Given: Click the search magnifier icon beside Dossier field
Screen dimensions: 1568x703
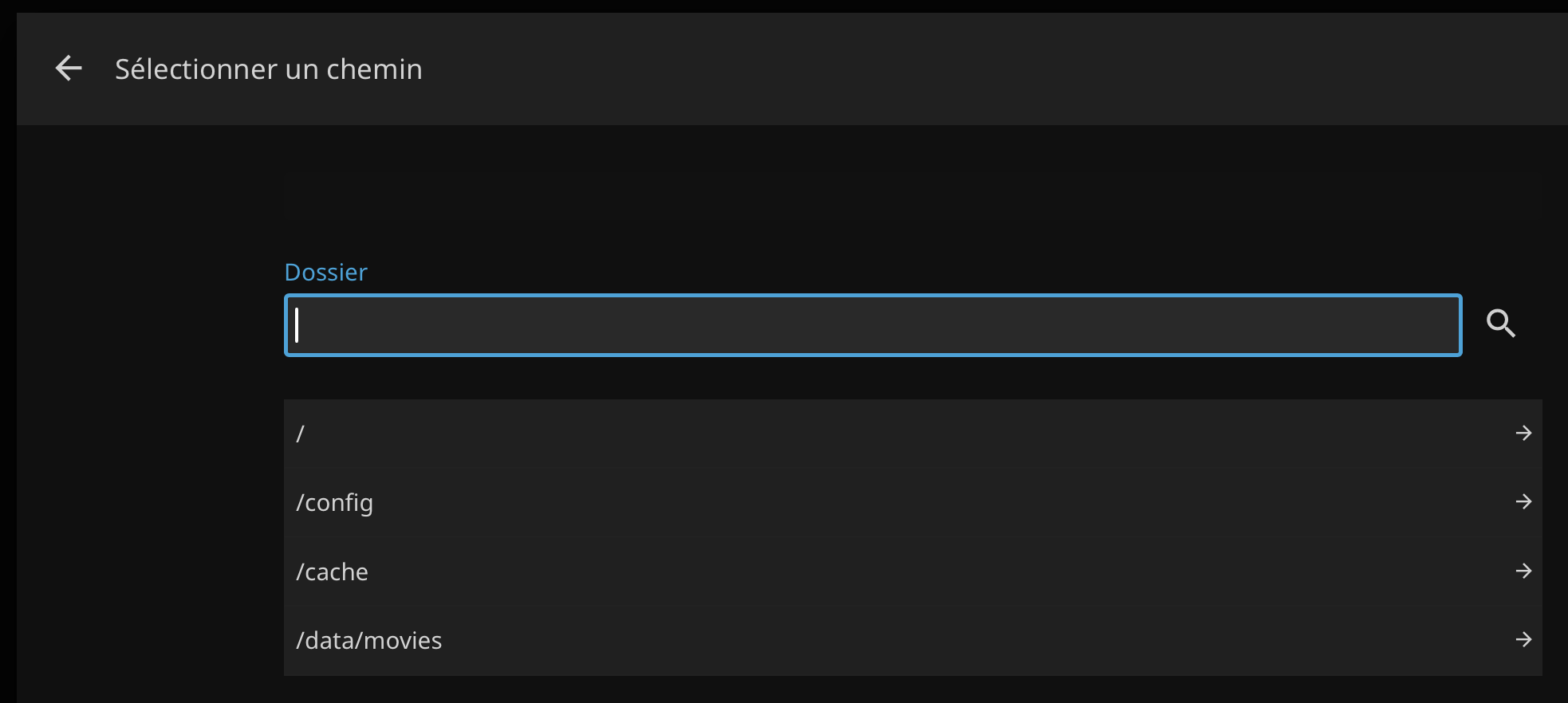Looking at the screenshot, I should tap(1500, 324).
